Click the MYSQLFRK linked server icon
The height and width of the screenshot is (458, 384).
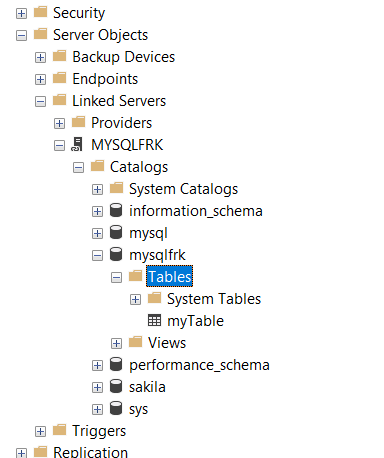click(77, 145)
